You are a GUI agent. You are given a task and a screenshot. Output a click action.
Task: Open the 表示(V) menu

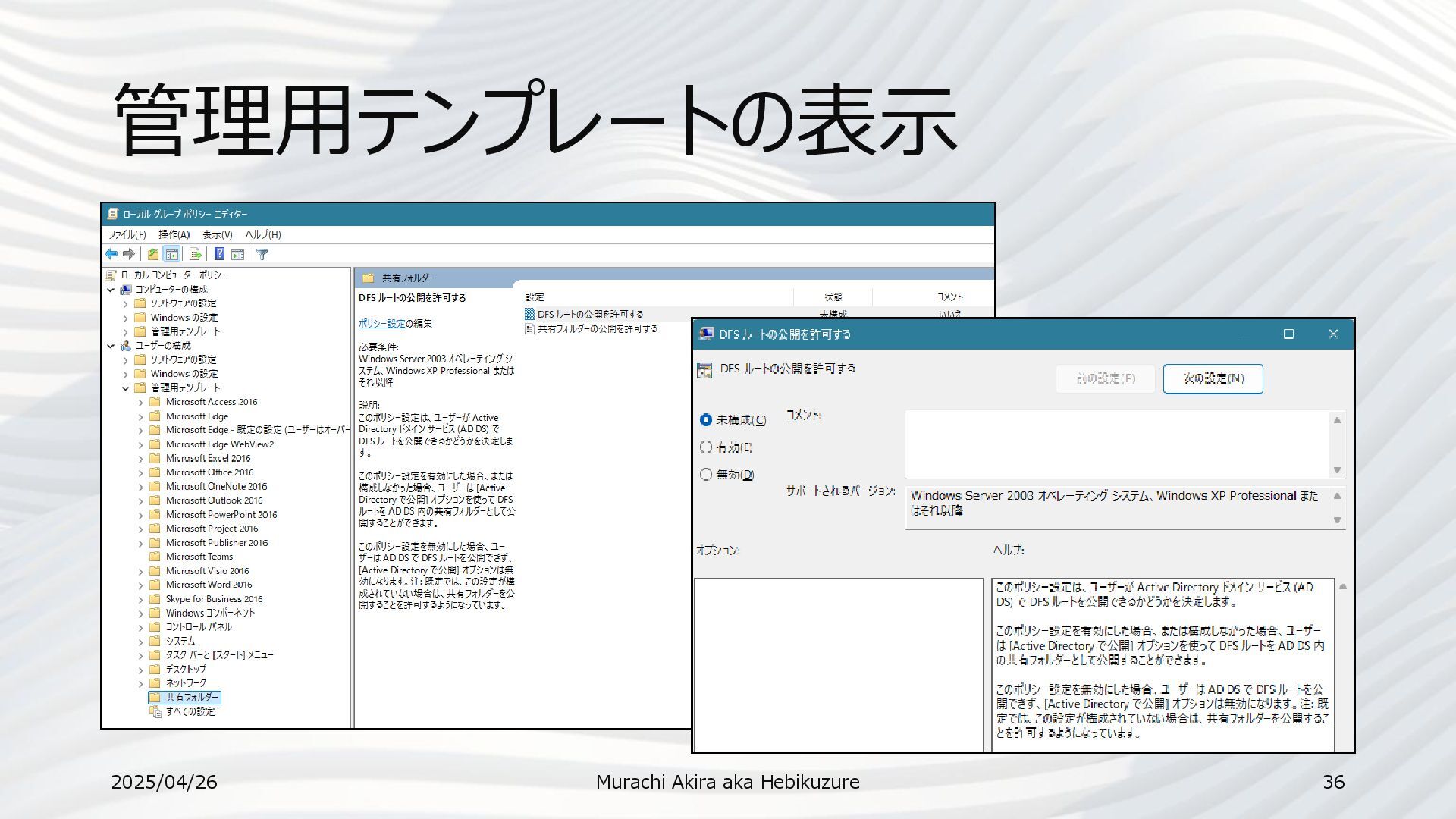click(217, 234)
